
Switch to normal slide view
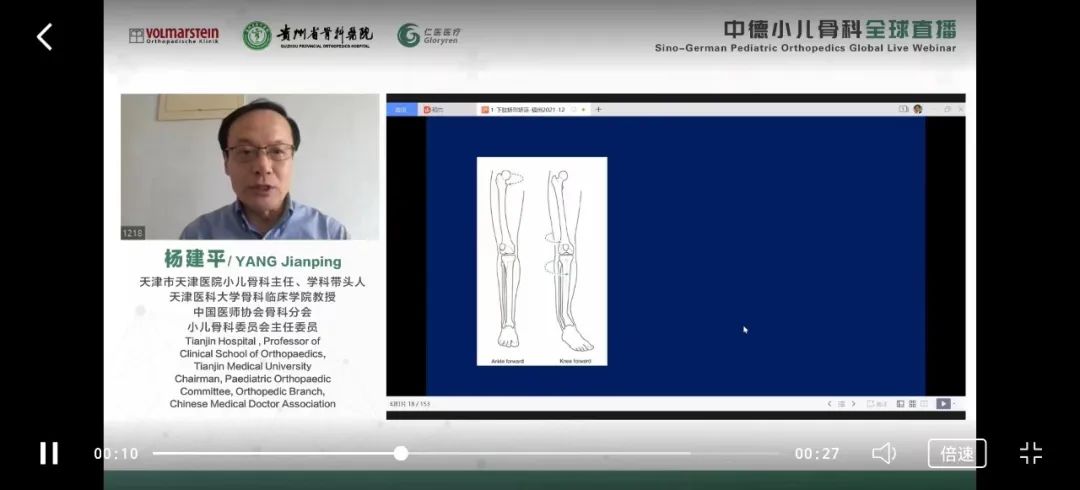pos(900,404)
